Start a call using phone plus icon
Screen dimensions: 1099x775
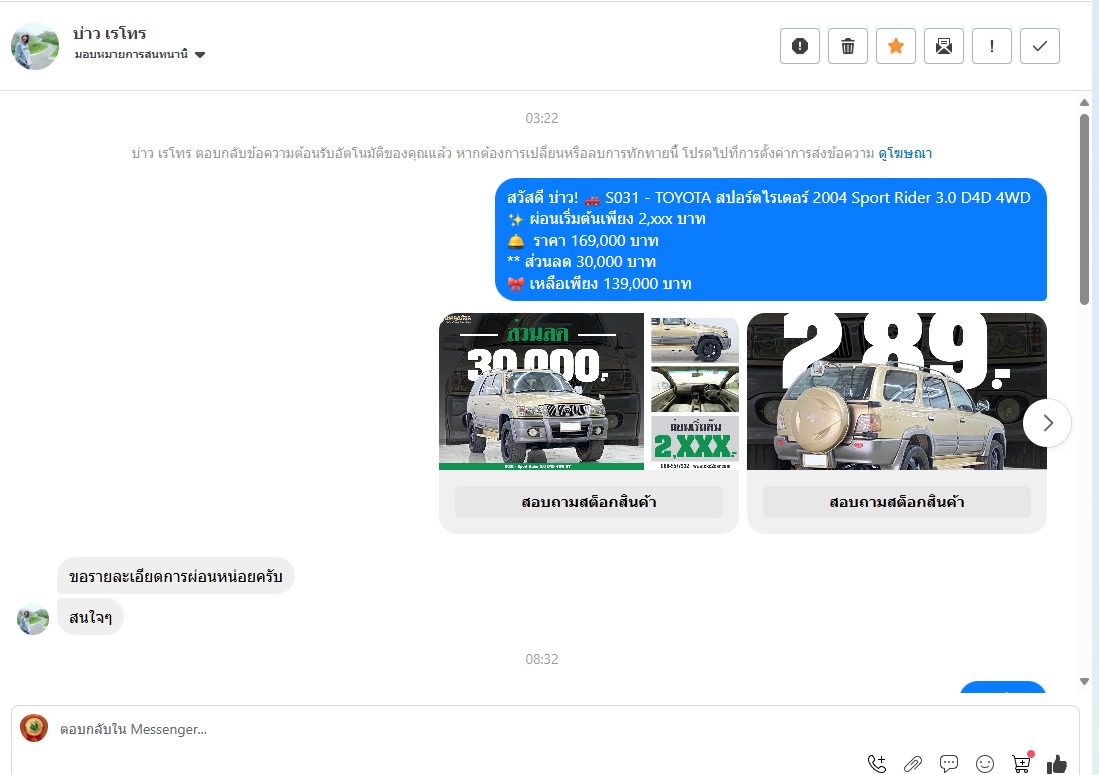click(x=877, y=764)
